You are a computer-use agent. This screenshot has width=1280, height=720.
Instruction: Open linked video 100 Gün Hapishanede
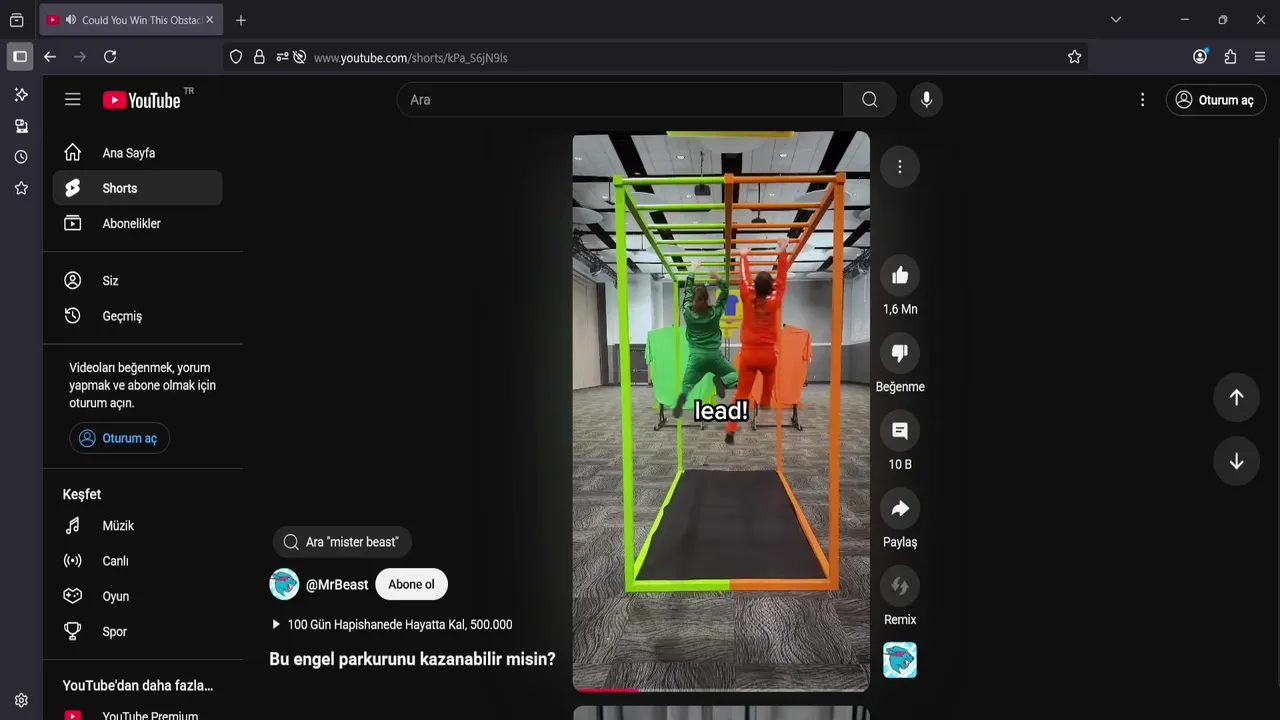(x=391, y=624)
